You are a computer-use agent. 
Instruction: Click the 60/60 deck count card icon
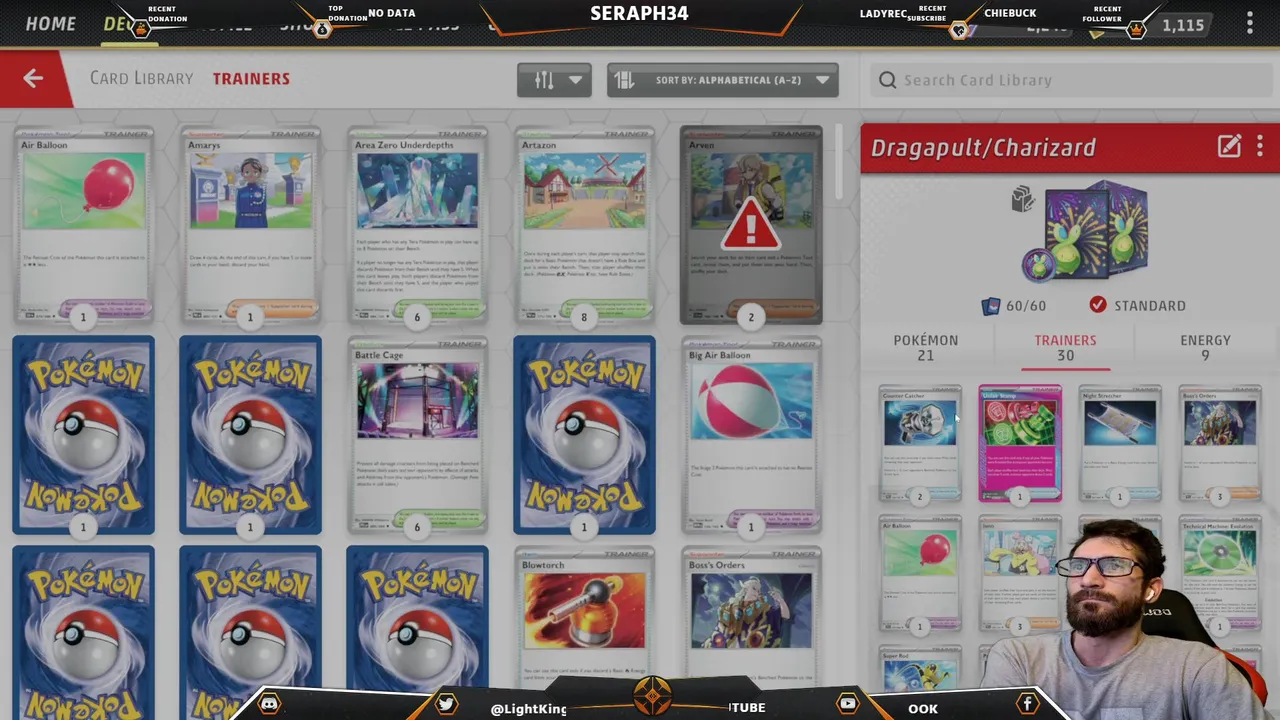pyautogui.click(x=991, y=306)
